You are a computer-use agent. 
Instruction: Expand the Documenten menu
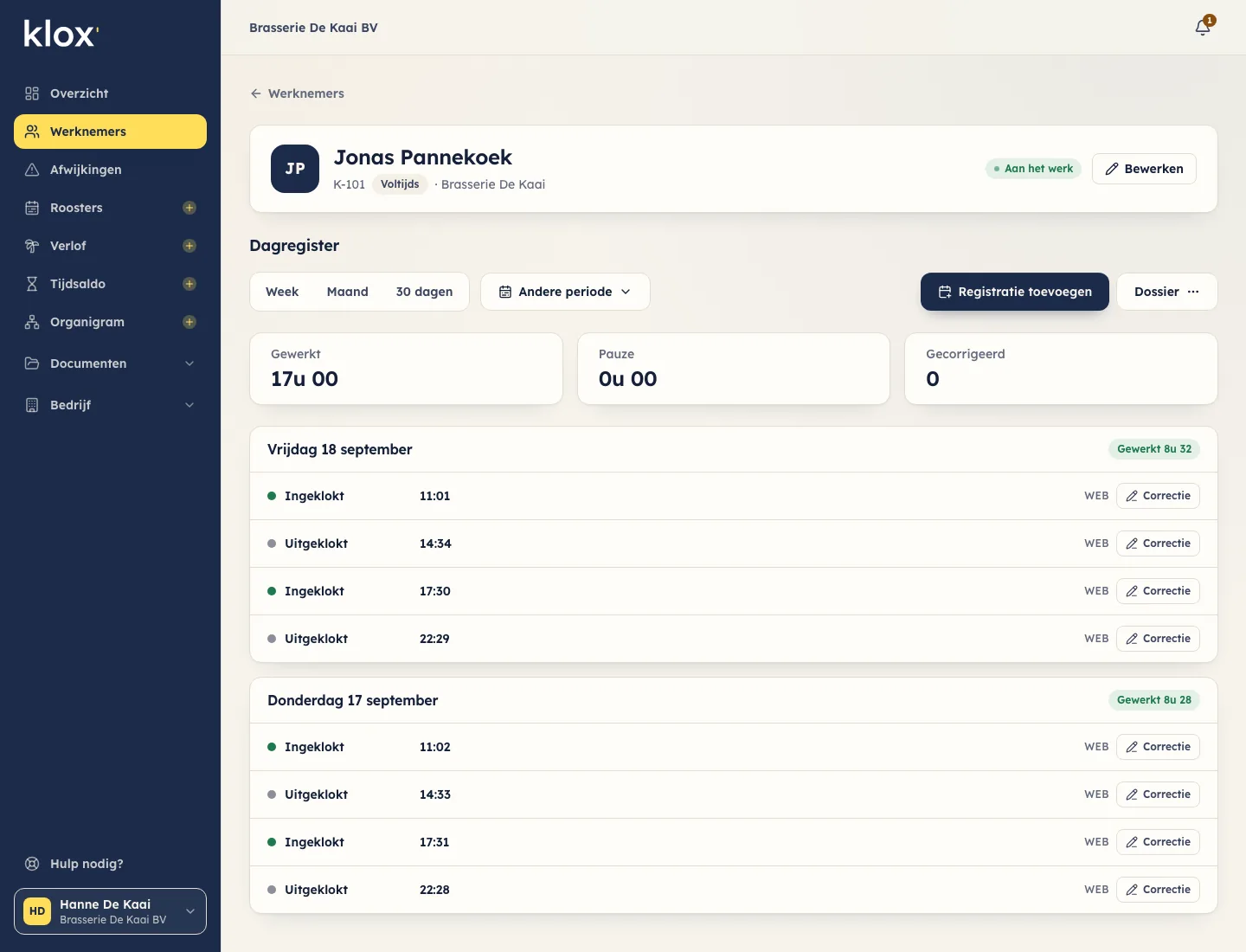click(x=110, y=363)
